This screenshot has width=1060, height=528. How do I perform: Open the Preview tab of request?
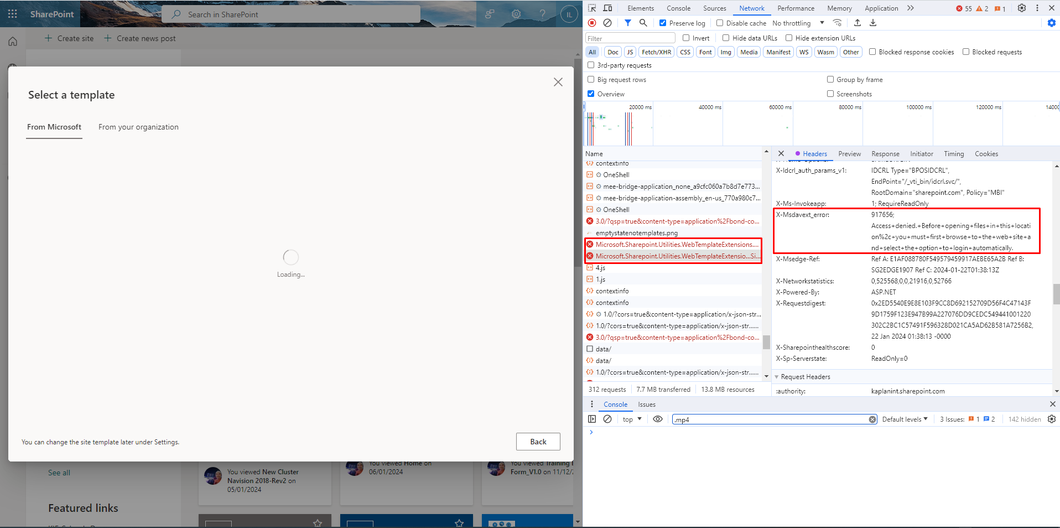[850, 153]
